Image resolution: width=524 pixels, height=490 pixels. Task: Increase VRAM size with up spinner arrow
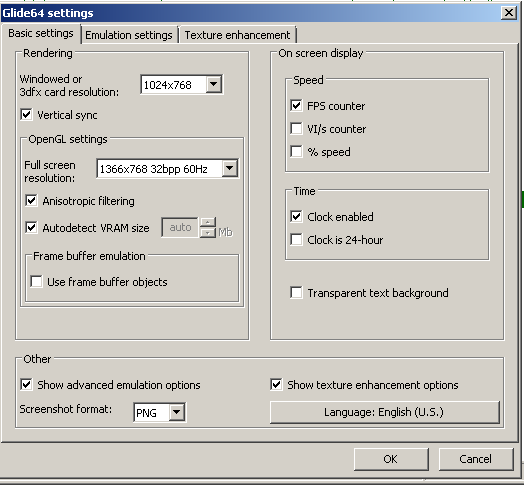click(208, 222)
